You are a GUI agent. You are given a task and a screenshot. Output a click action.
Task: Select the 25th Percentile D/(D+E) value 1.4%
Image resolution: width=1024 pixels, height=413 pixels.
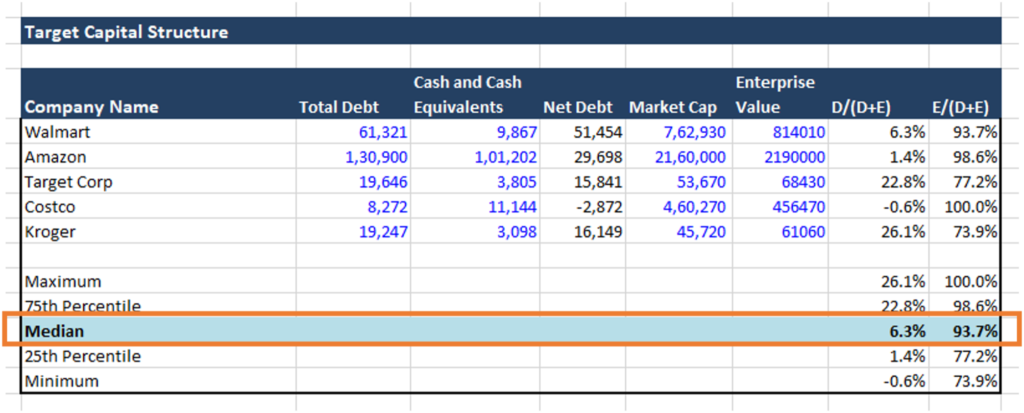coord(907,357)
